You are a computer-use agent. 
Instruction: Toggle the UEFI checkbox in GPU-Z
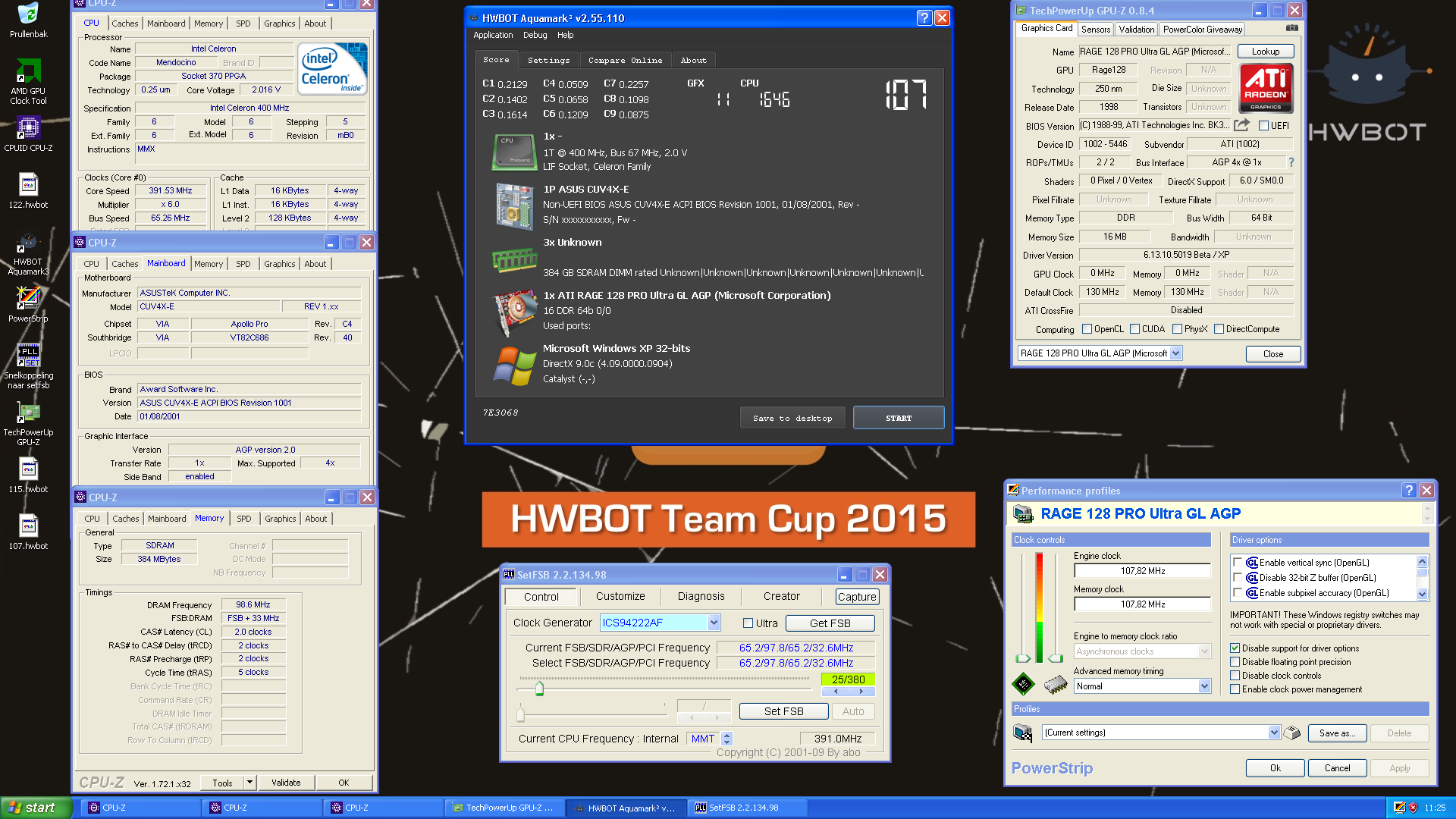pyautogui.click(x=1263, y=126)
